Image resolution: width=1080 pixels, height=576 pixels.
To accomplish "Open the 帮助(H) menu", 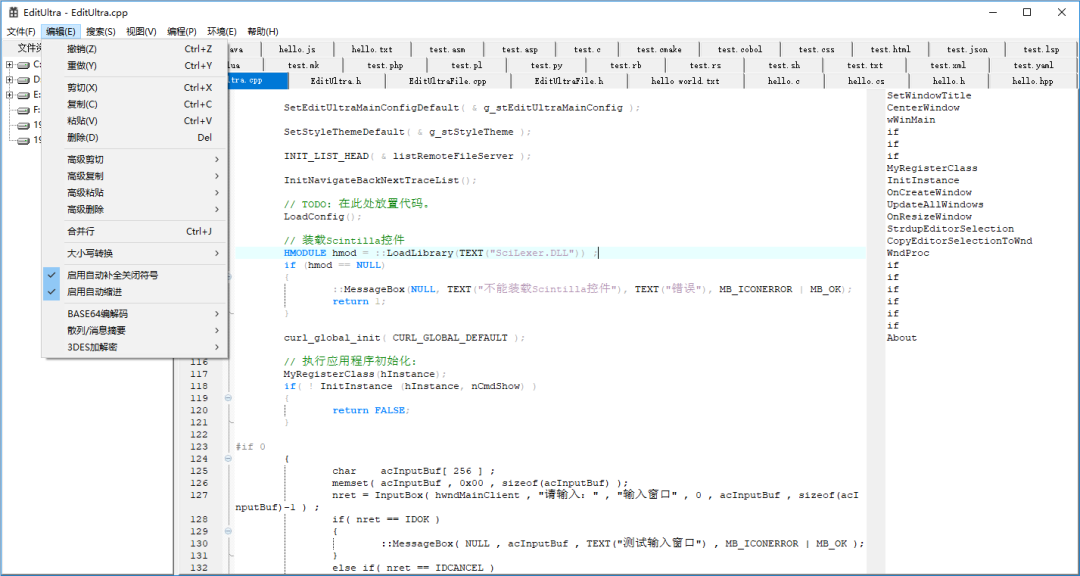I will 262,32.
